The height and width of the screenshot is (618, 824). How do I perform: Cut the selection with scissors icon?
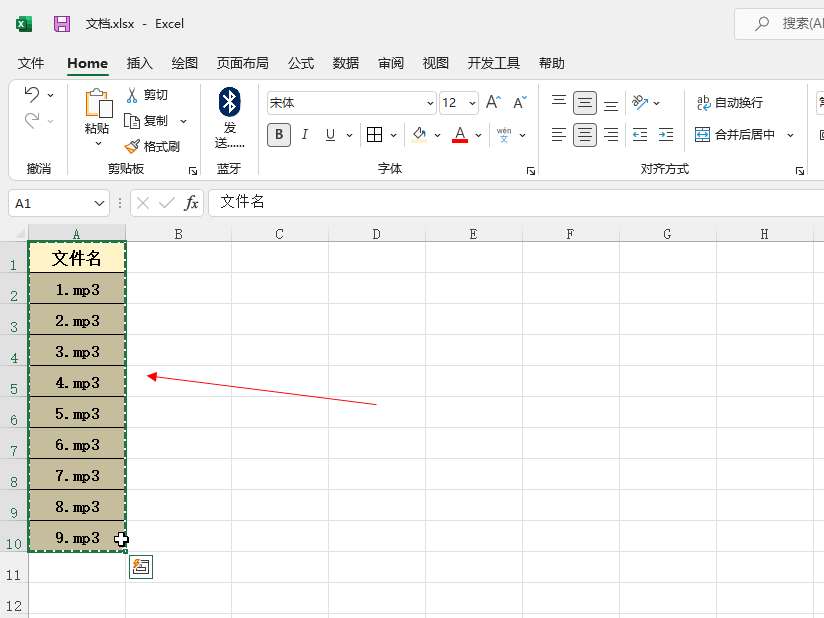131,95
